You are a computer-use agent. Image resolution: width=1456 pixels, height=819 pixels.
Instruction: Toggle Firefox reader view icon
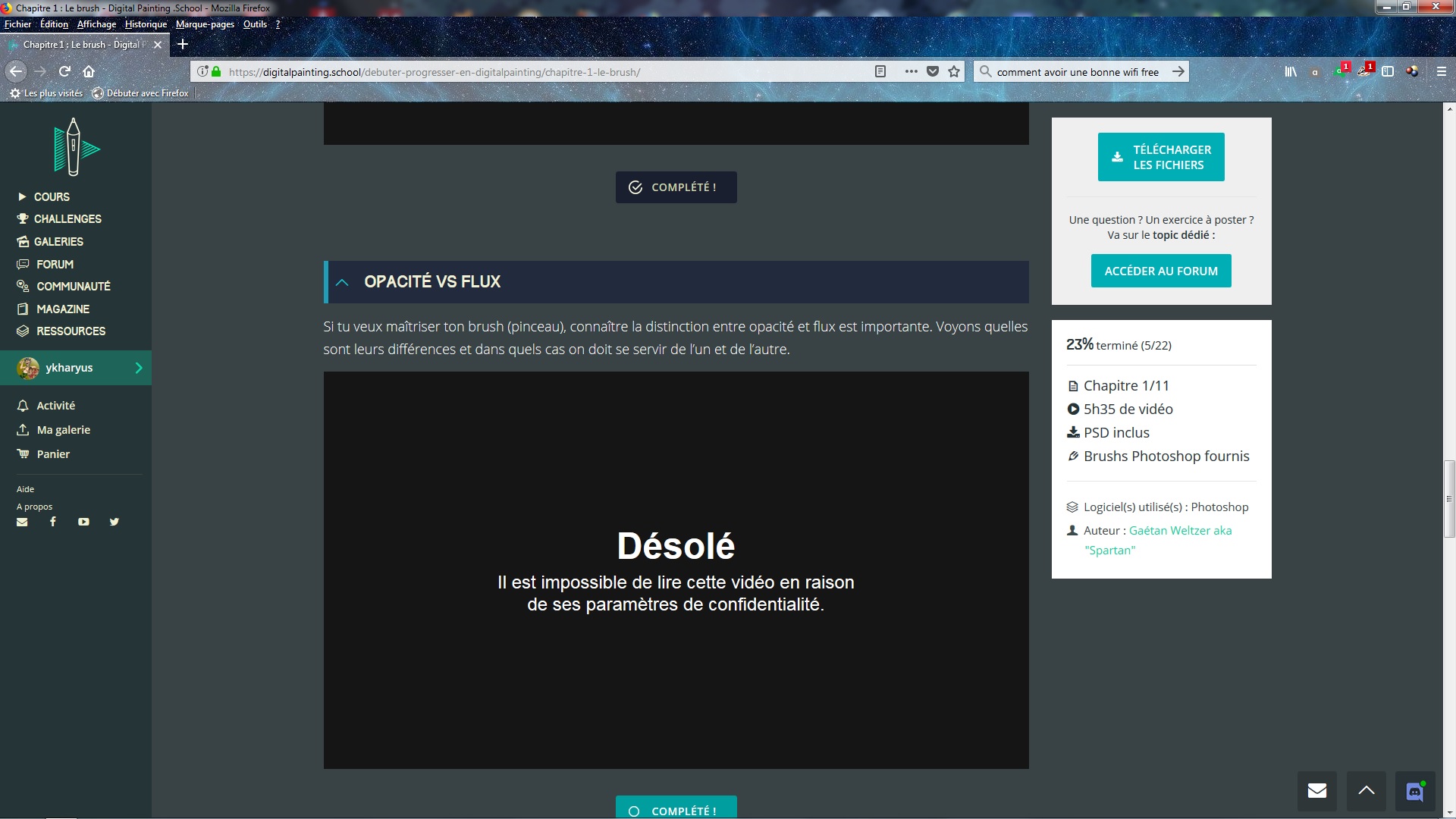click(880, 71)
